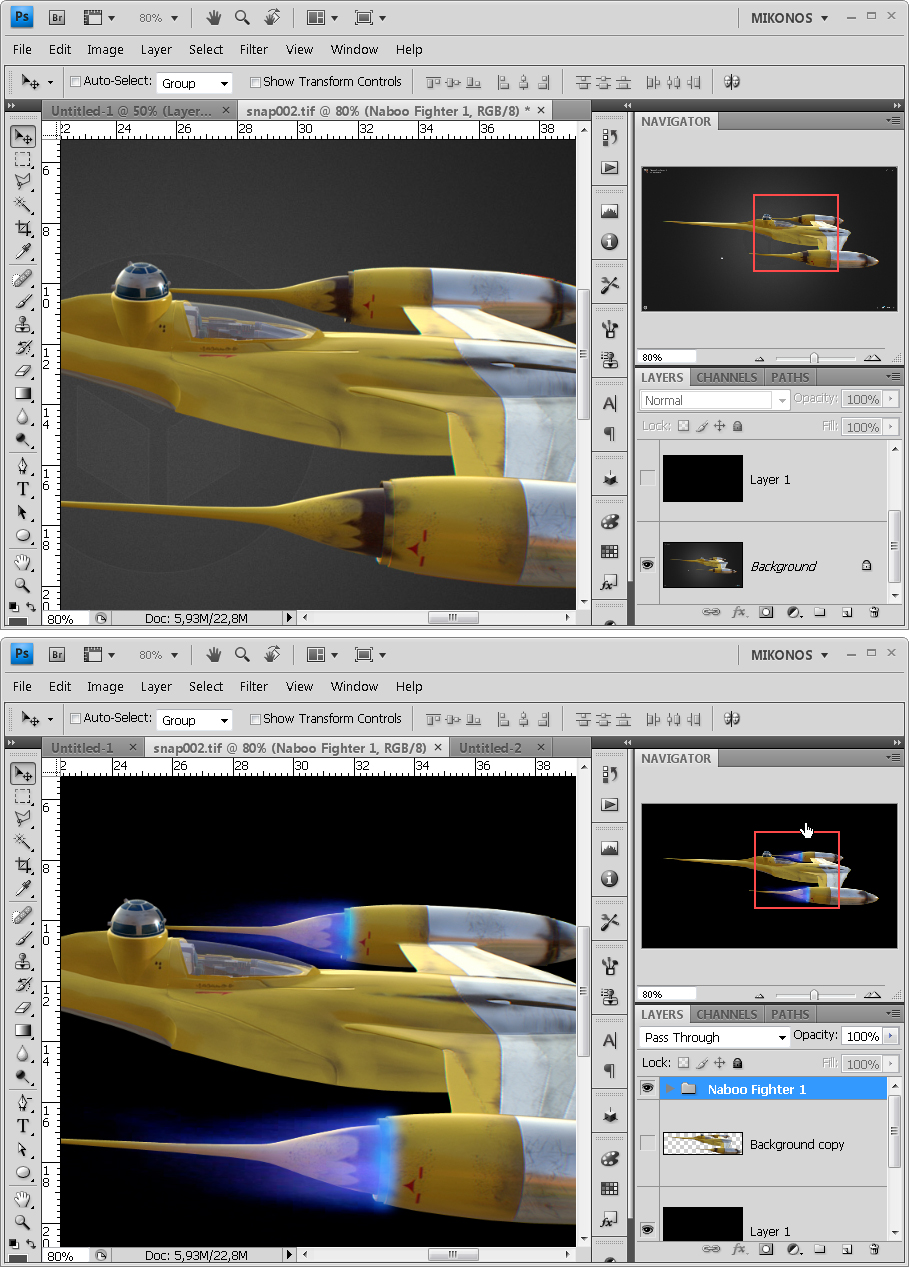Image resolution: width=909 pixels, height=1267 pixels.
Task: Select the Gradient tool in the lower window
Action: tap(23, 1031)
